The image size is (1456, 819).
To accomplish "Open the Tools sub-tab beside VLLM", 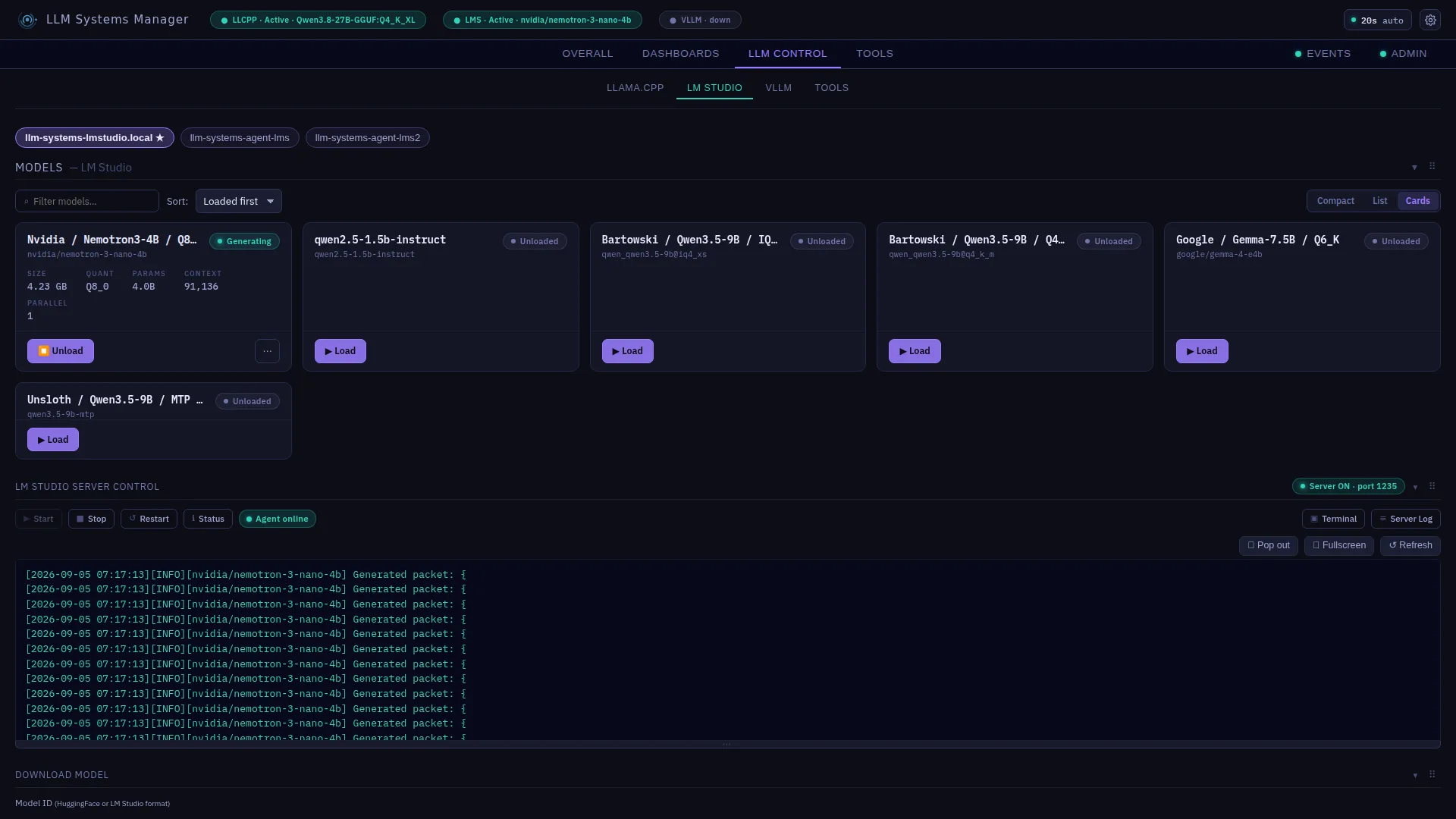I will [x=831, y=88].
